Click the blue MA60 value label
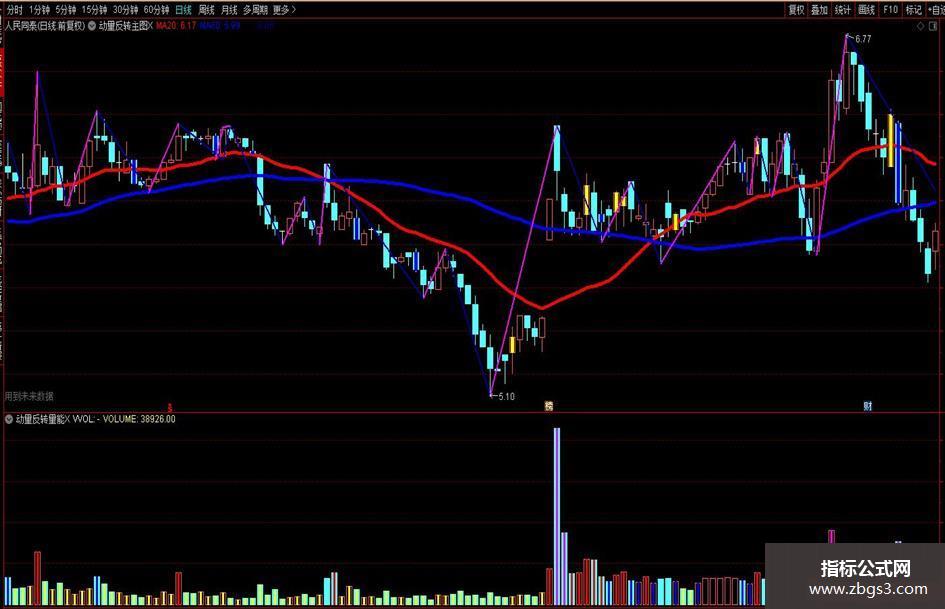945x609 pixels. 220,26
